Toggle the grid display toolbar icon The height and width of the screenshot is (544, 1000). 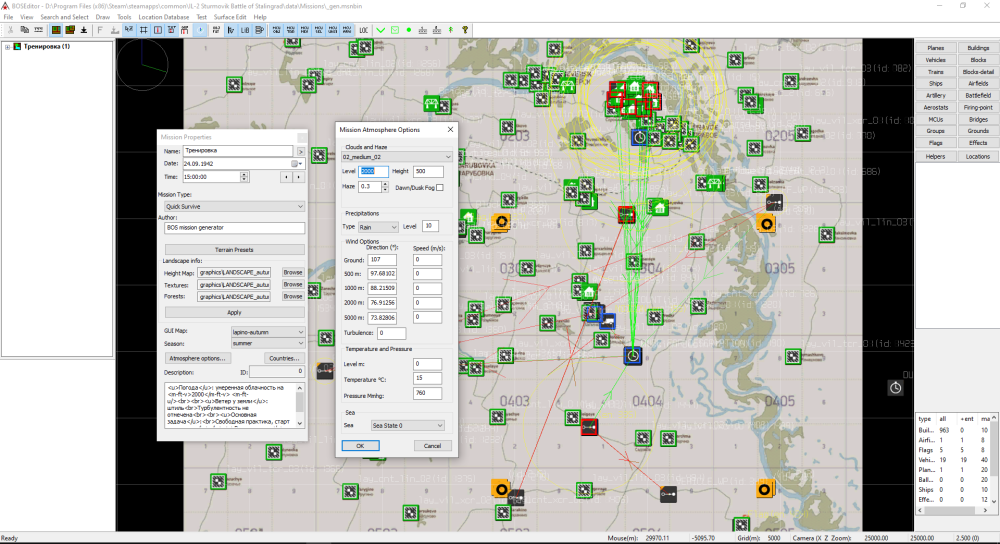point(145,30)
